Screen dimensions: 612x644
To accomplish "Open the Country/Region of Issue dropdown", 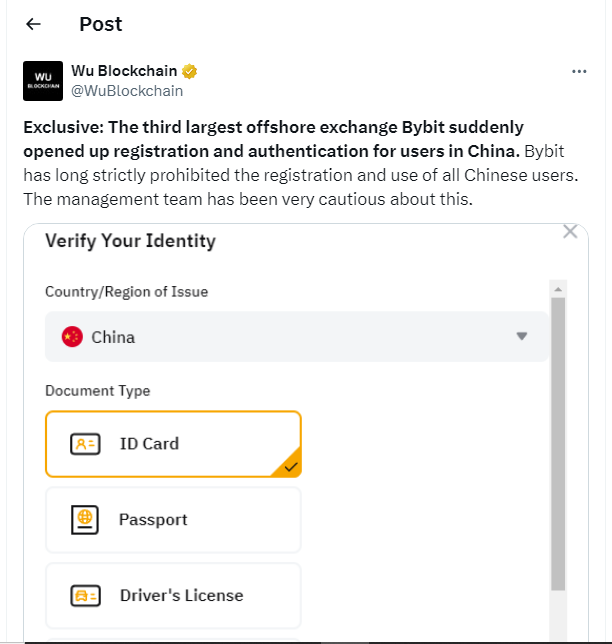I will point(296,337).
